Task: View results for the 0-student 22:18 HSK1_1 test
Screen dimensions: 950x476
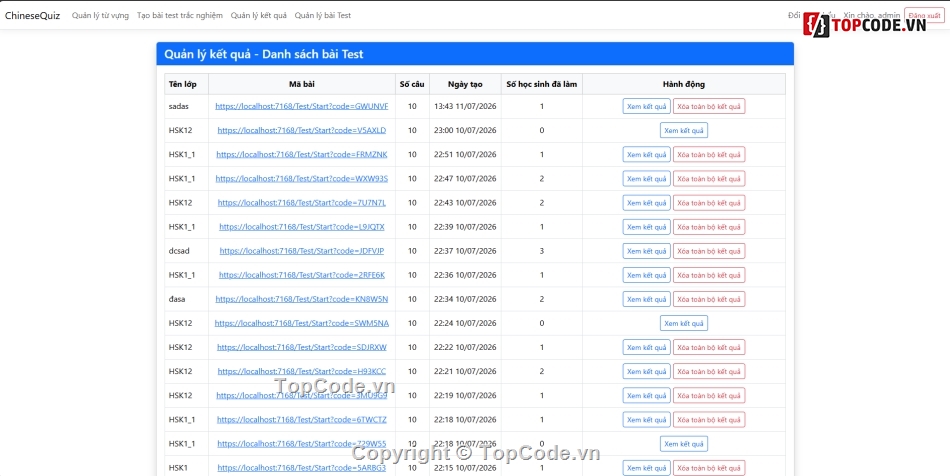Action: tap(684, 444)
